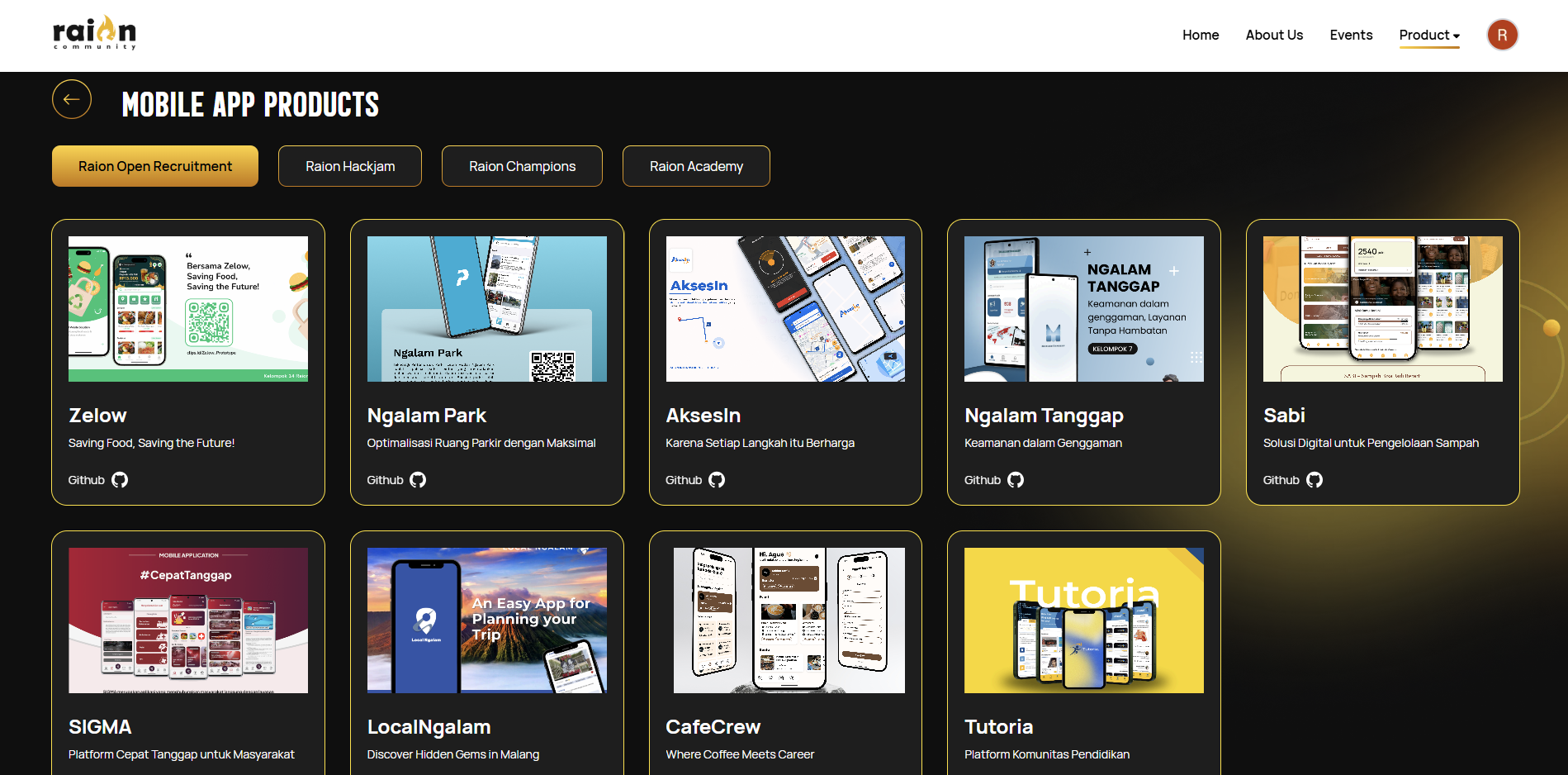1568x775 pixels.
Task: Click 'Optimalisasi Ruang Parkir dengan Maksimal' text
Action: tap(481, 443)
